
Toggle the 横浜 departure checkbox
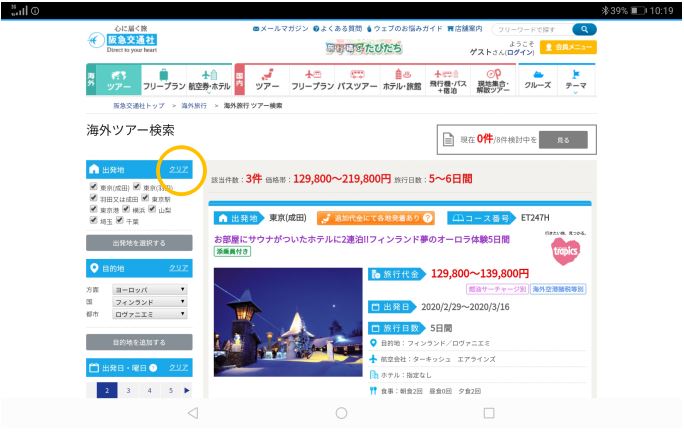coord(127,210)
